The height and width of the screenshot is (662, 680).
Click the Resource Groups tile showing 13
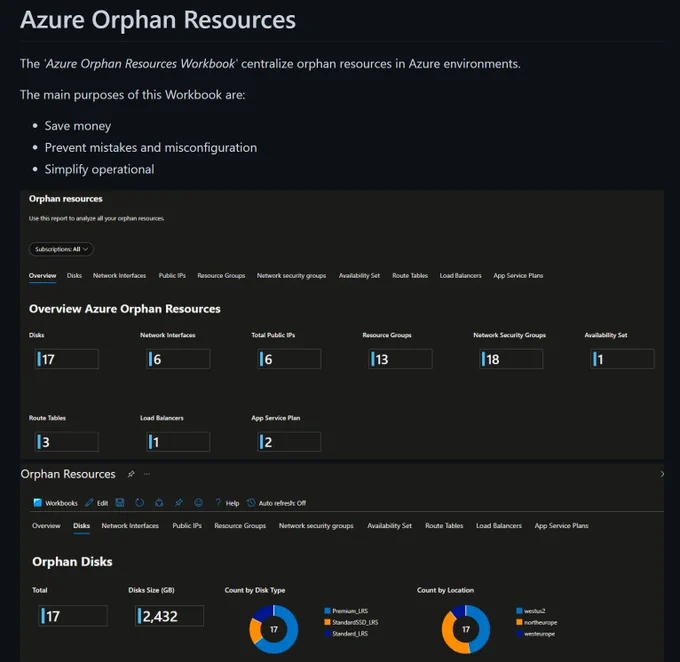(x=400, y=359)
